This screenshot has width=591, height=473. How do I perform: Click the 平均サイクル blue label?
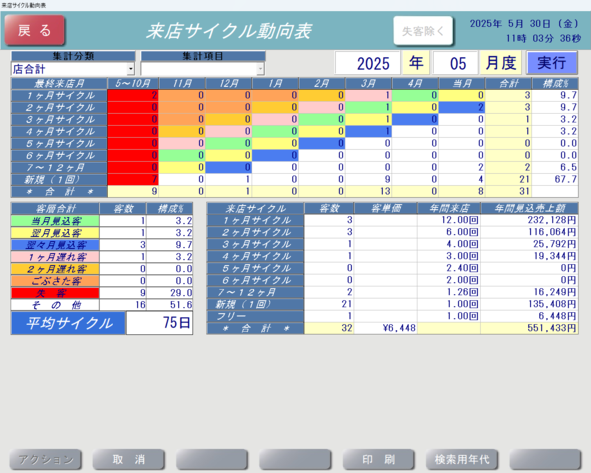[68, 323]
